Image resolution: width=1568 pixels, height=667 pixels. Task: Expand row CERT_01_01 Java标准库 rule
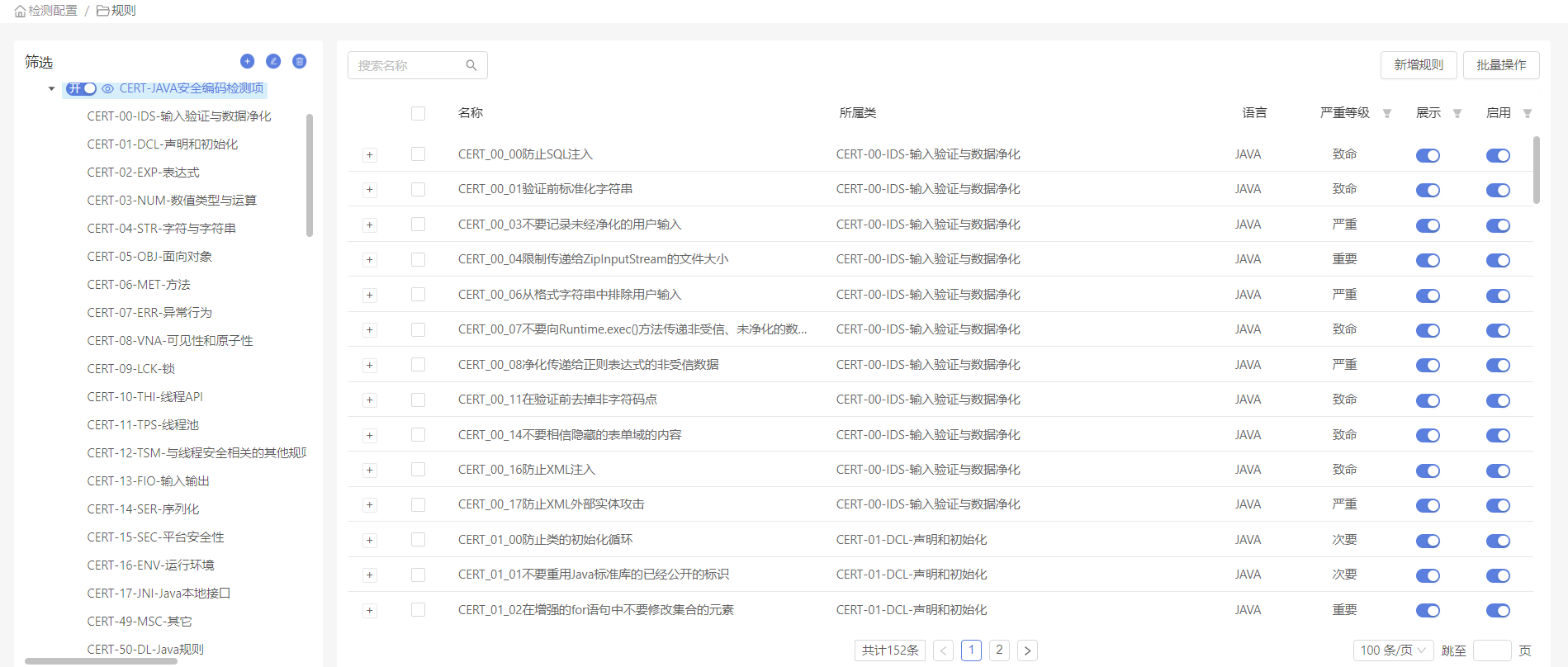pos(370,575)
